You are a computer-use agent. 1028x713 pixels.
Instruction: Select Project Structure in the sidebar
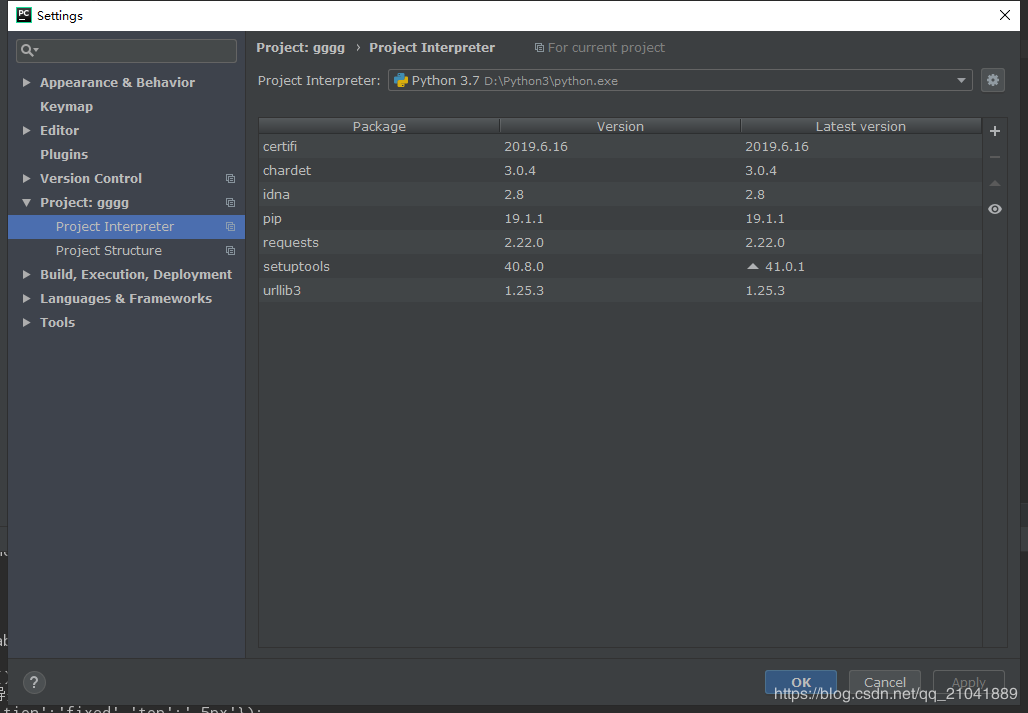pyautogui.click(x=108, y=250)
